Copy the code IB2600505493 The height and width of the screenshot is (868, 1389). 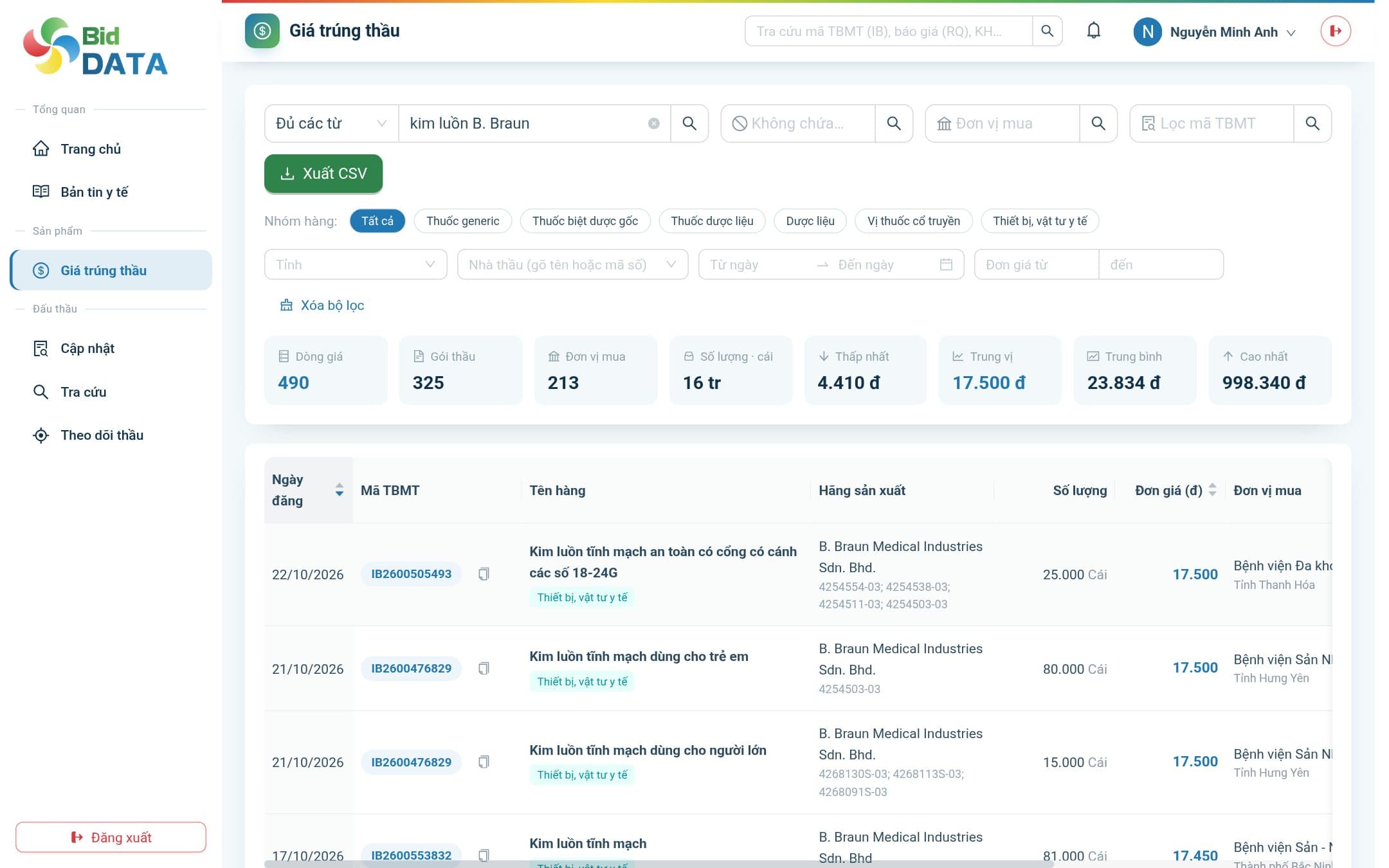484,574
